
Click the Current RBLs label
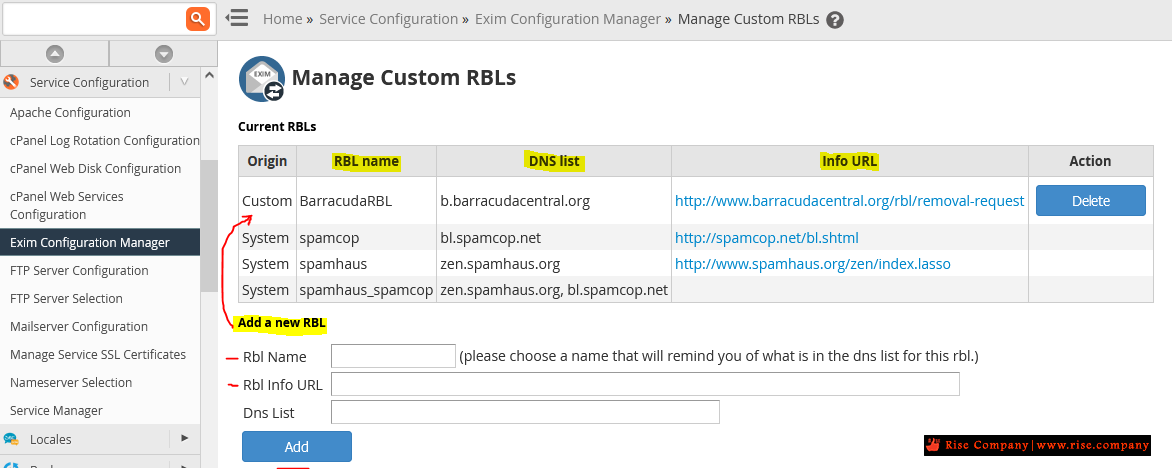tap(277, 127)
